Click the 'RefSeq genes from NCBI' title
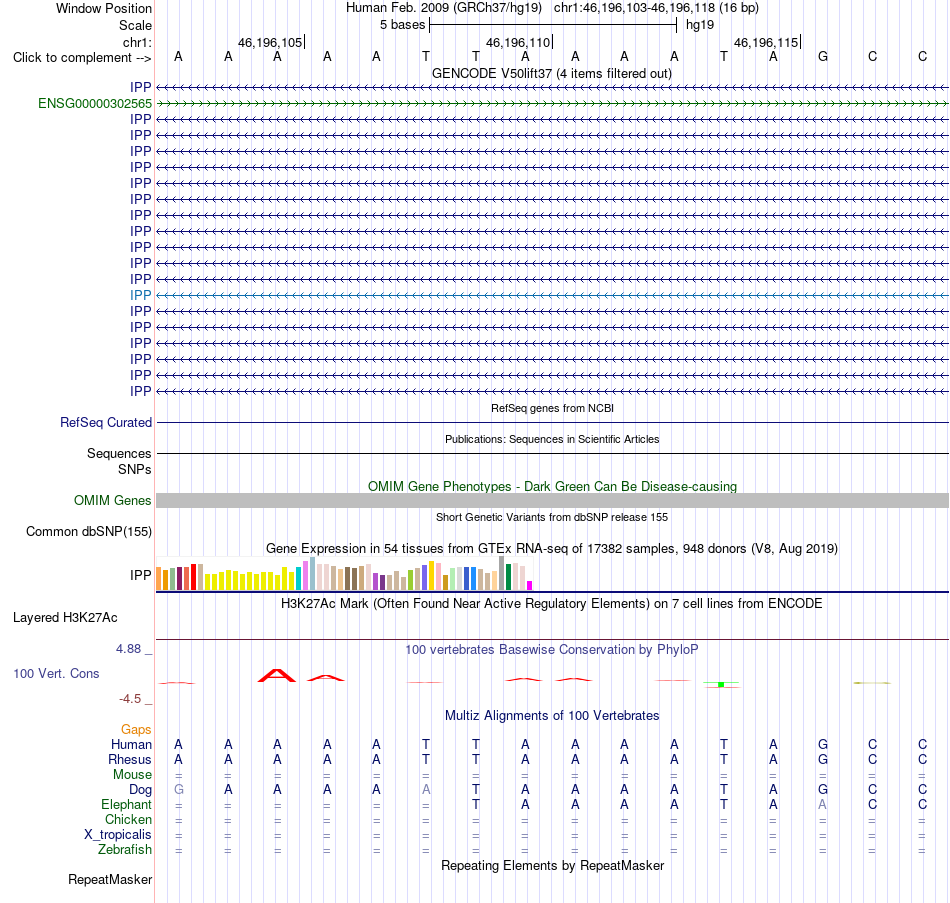The width and height of the screenshot is (950, 903). click(553, 408)
